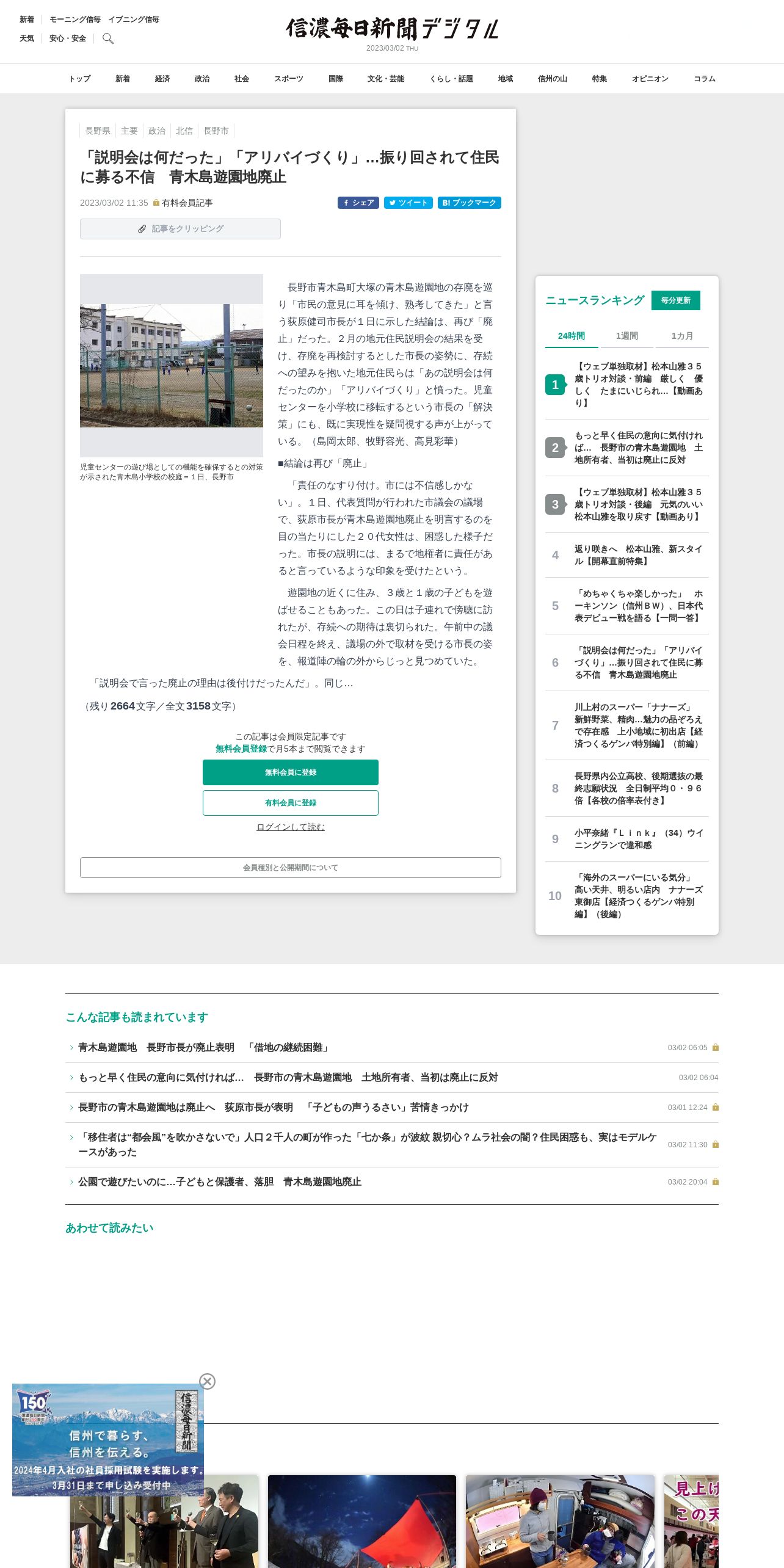This screenshot has width=784, height=1568.
Task: Open コラム navigation item
Action: [705, 79]
